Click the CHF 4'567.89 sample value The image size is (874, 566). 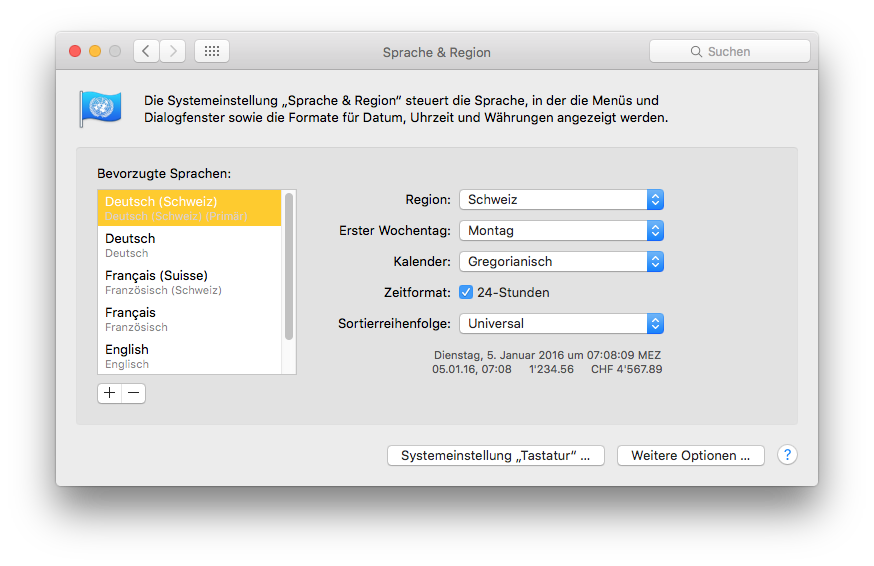627,369
